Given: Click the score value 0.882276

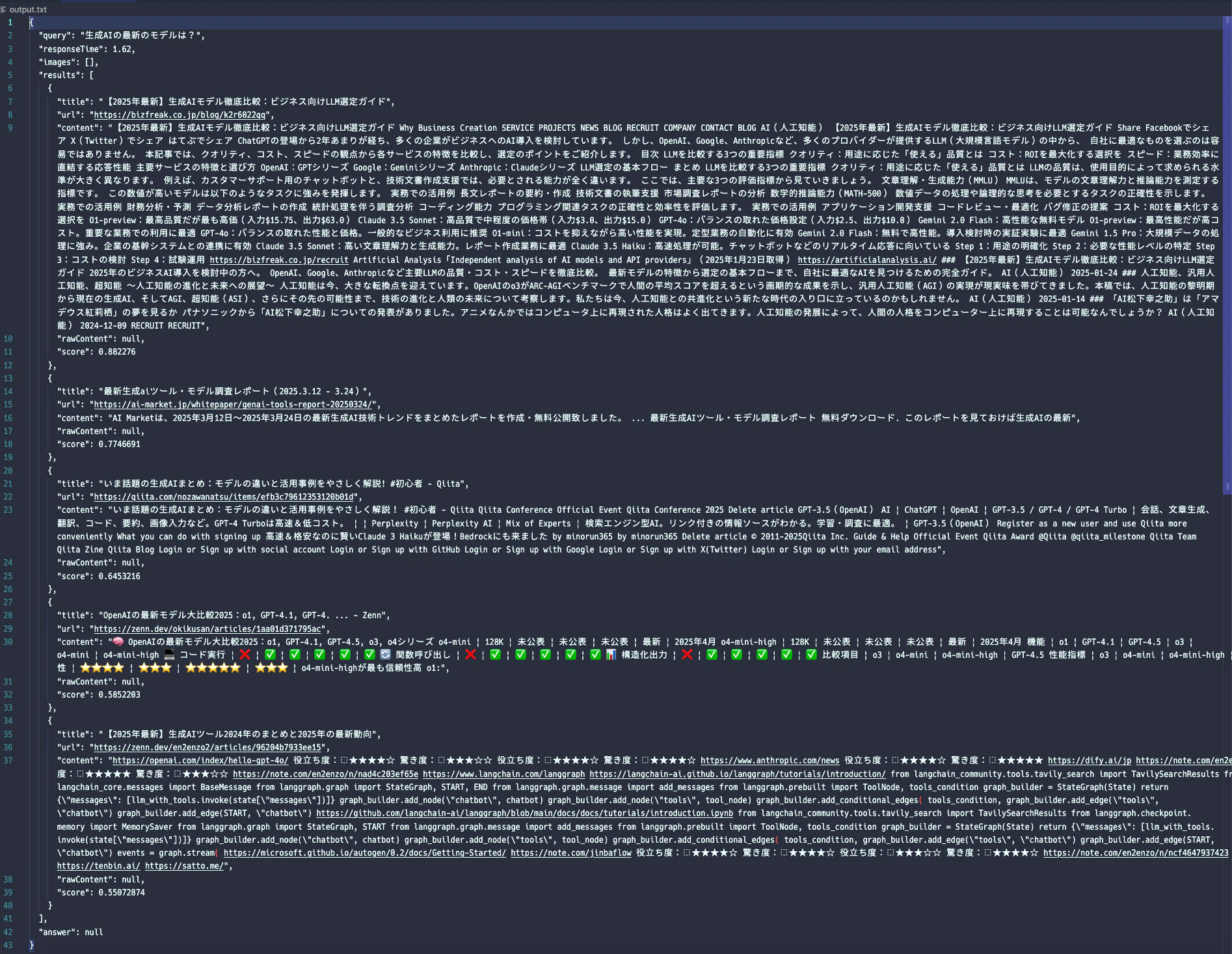Looking at the screenshot, I should click(x=117, y=352).
